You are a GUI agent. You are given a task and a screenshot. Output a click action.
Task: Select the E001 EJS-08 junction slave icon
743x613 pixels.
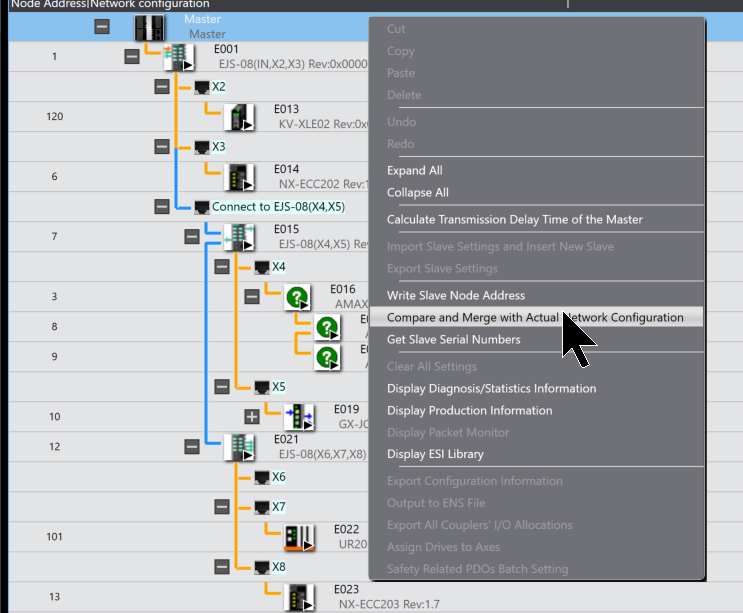point(179,57)
